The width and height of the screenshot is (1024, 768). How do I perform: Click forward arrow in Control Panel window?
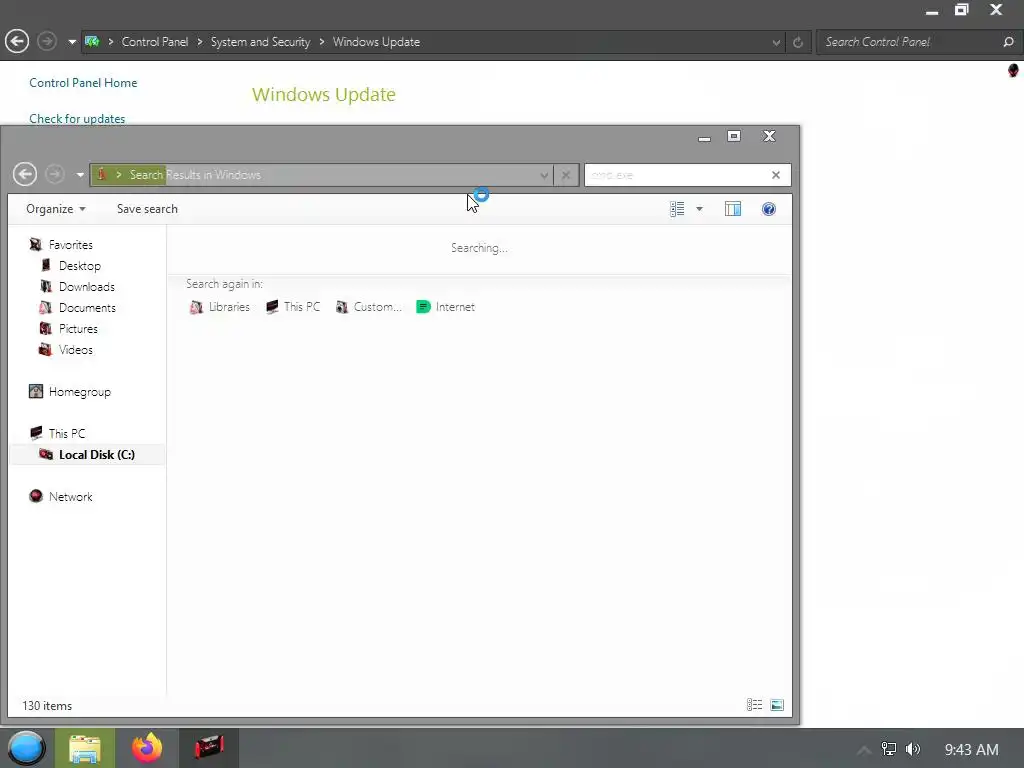coord(46,42)
